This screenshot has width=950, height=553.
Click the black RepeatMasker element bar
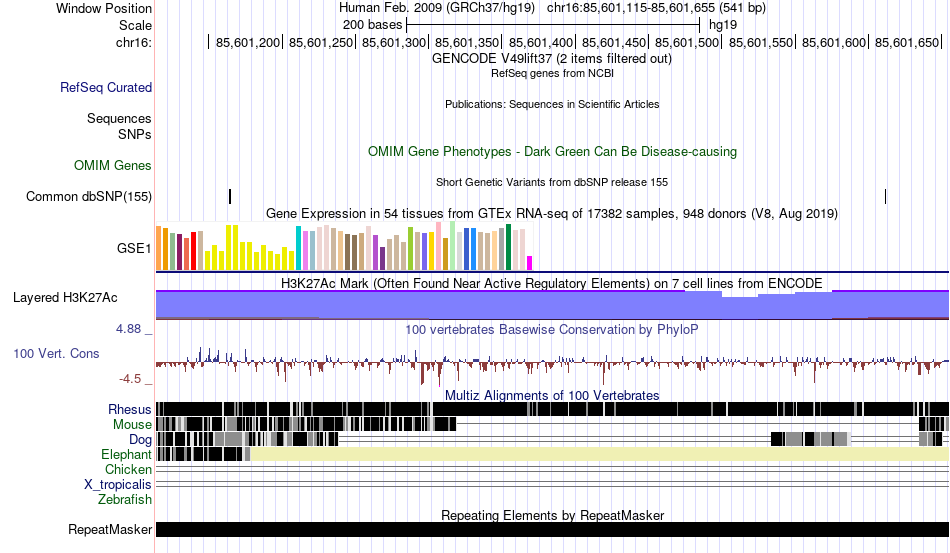click(552, 529)
